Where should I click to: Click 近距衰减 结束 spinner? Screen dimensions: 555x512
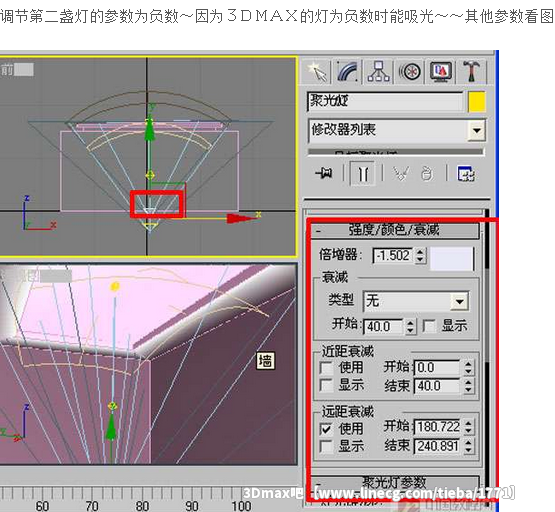[x=468, y=386]
